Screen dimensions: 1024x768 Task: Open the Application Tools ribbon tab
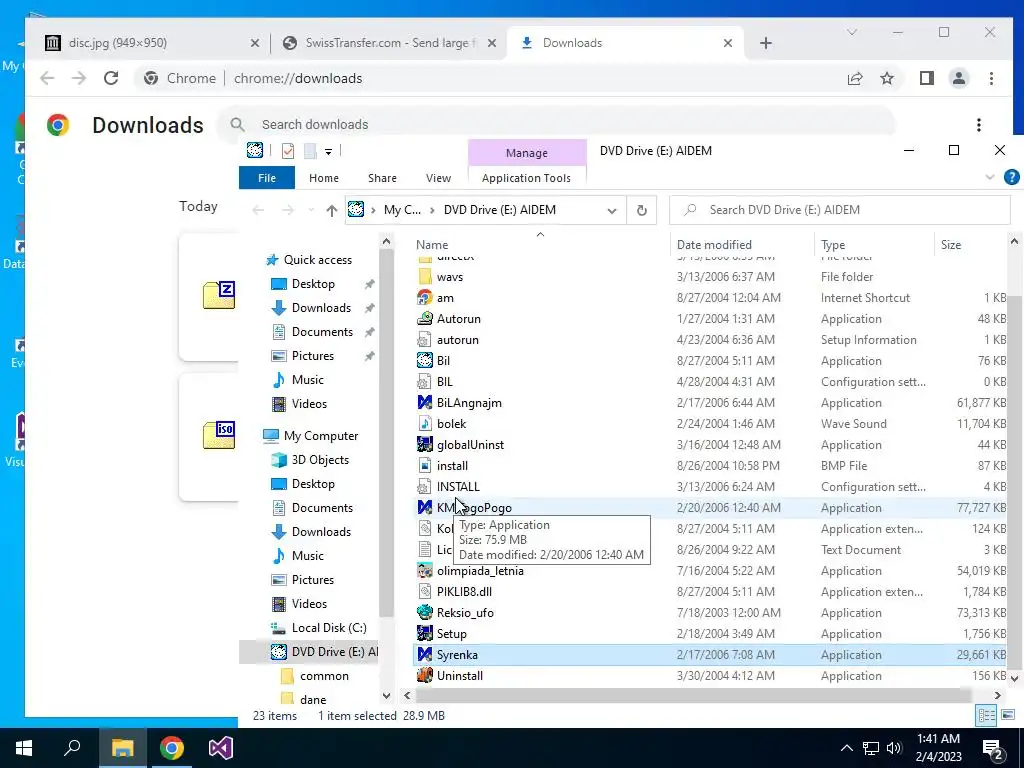click(526, 178)
